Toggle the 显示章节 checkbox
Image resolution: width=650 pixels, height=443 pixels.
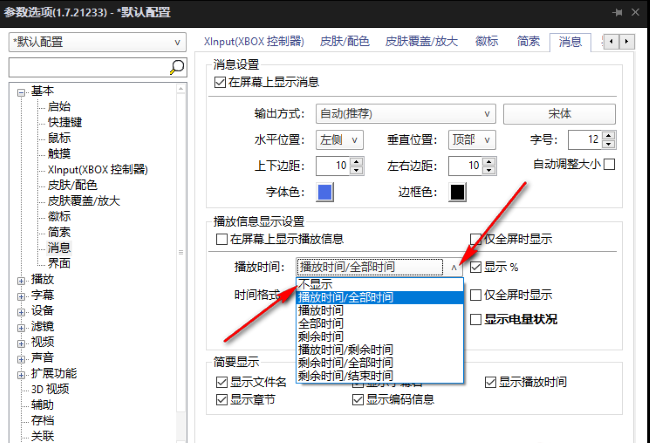[x=222, y=400]
